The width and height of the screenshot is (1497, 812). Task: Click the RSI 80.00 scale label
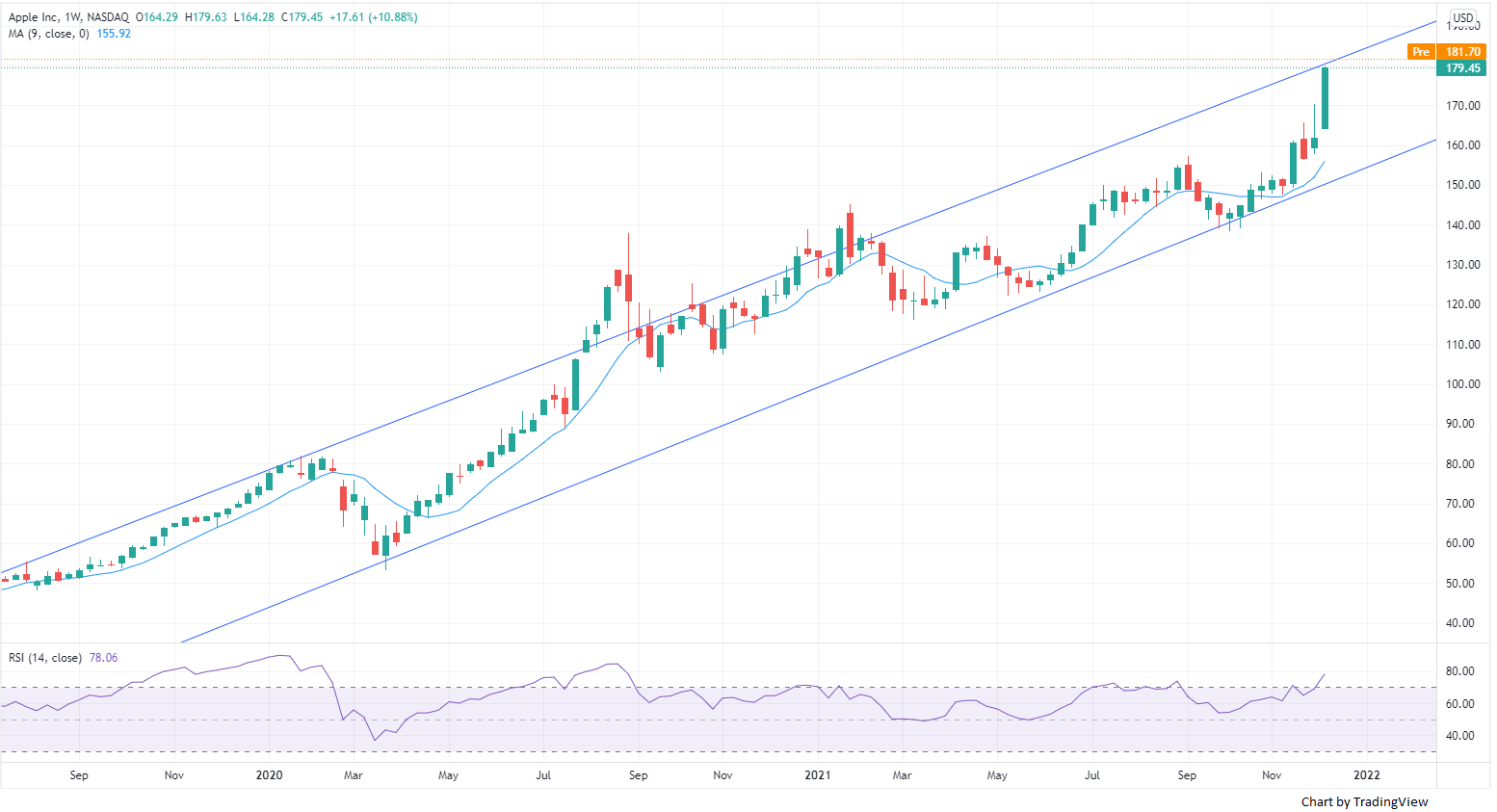click(x=1459, y=671)
